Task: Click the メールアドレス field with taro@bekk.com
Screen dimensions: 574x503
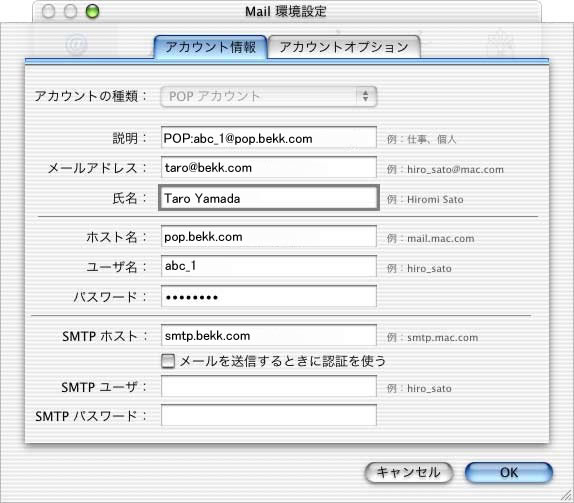Action: click(x=269, y=168)
